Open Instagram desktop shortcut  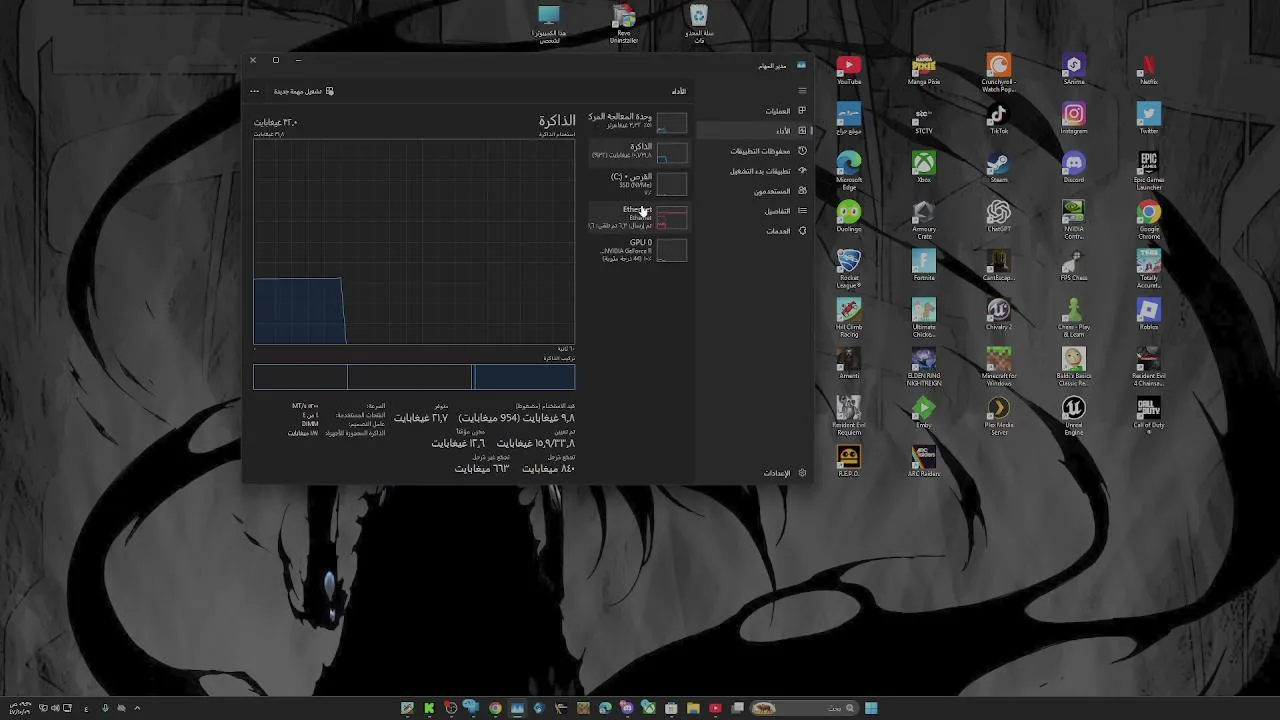pyautogui.click(x=1074, y=120)
